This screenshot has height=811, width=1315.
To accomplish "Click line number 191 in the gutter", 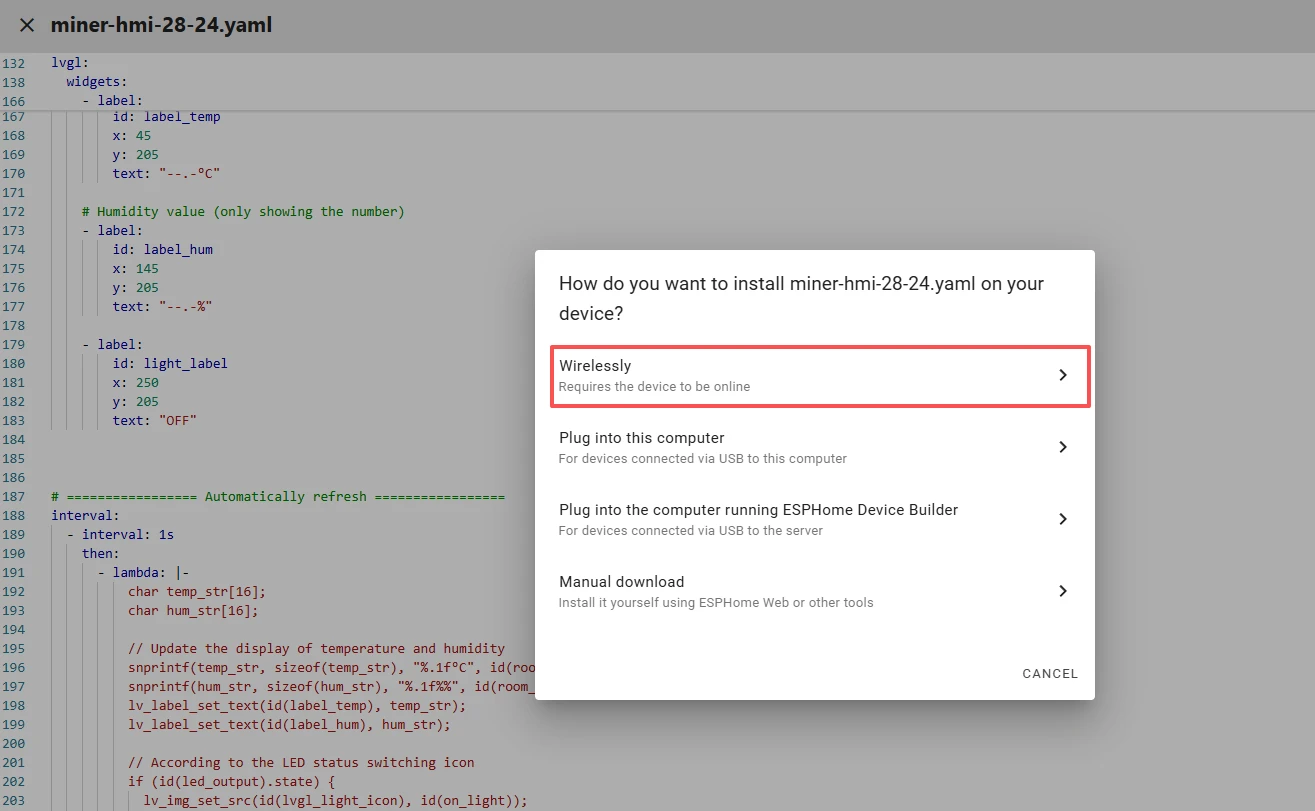I will coord(13,573).
